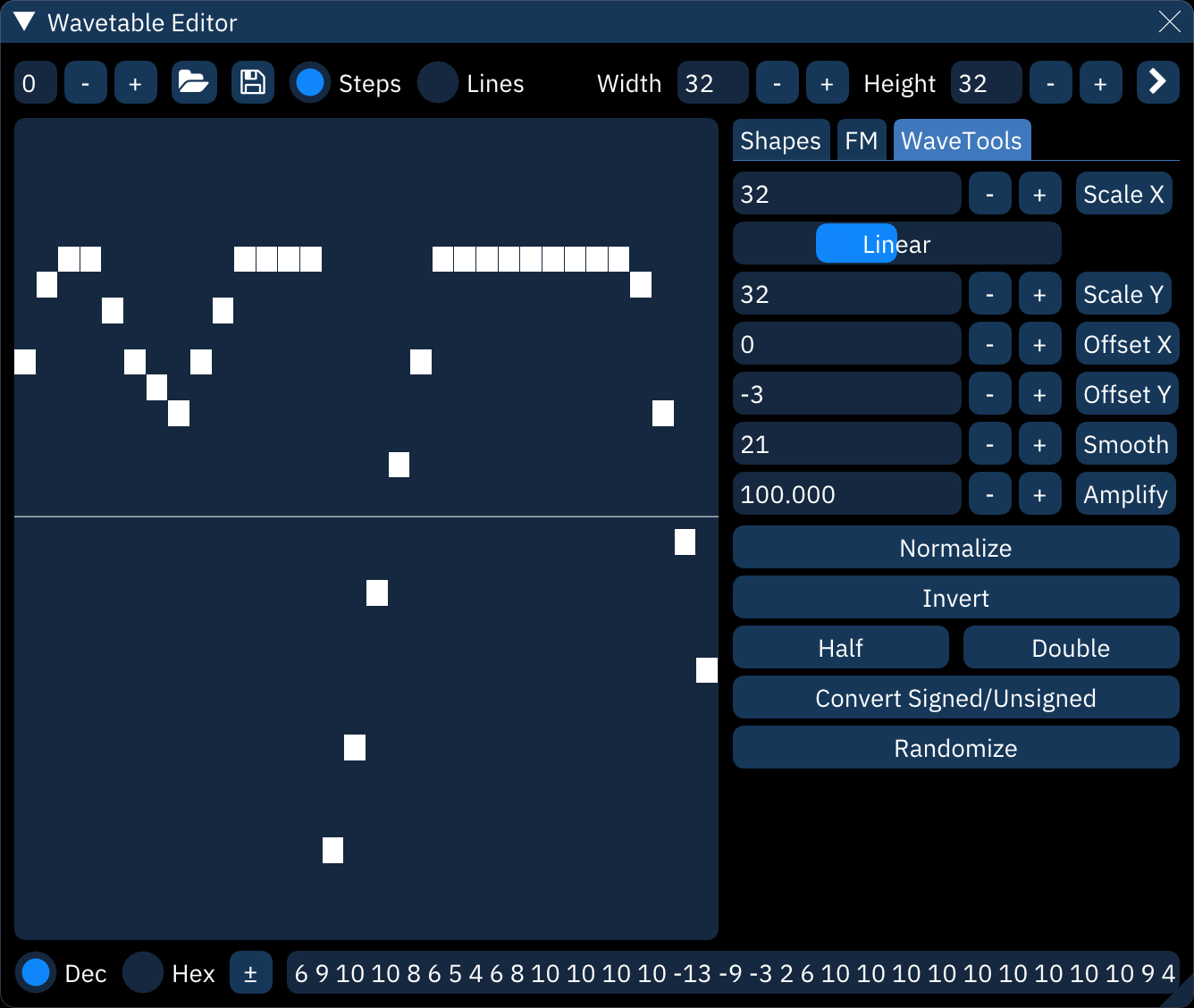Collapse the Wavetable Editor window triangle
The height and width of the screenshot is (1008, 1194).
click(24, 22)
